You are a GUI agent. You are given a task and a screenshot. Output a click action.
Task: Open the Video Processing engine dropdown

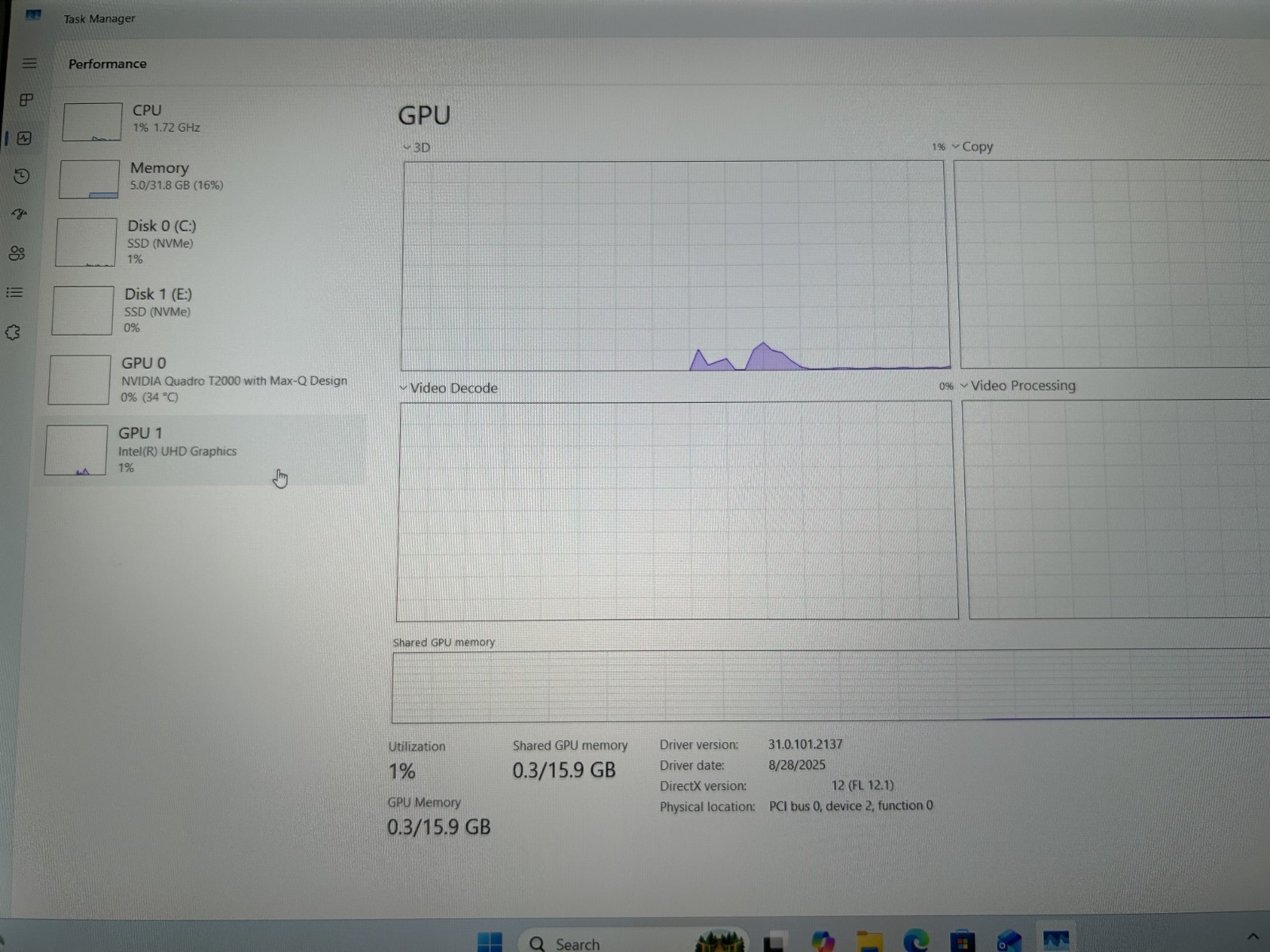pyautogui.click(x=1018, y=386)
